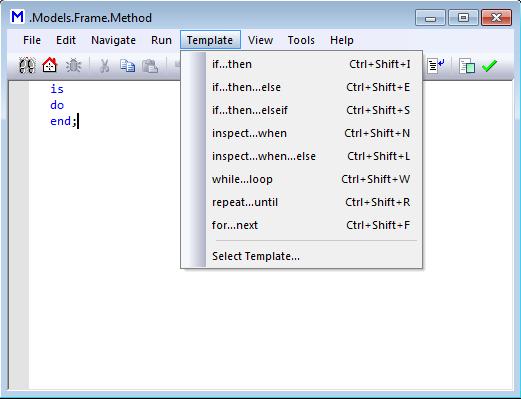Screen dimensions: 521x399
Task: Click the 'is' keyword in code
Action: pyautogui.click(x=57, y=89)
